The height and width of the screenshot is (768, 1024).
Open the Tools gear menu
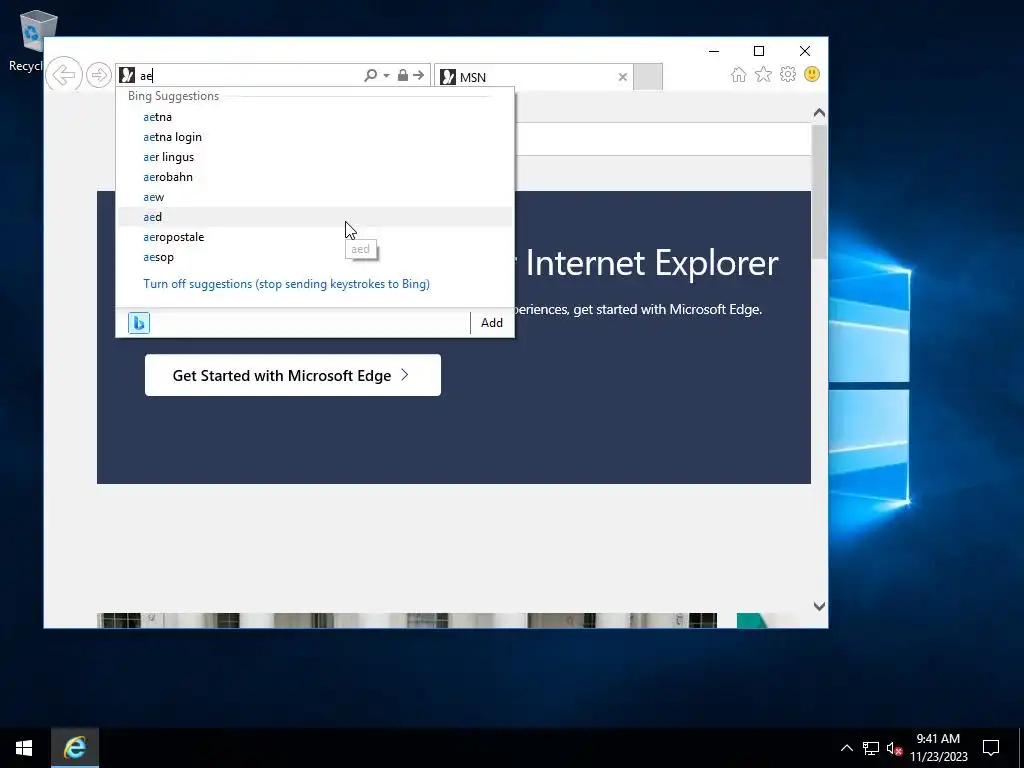click(x=788, y=74)
